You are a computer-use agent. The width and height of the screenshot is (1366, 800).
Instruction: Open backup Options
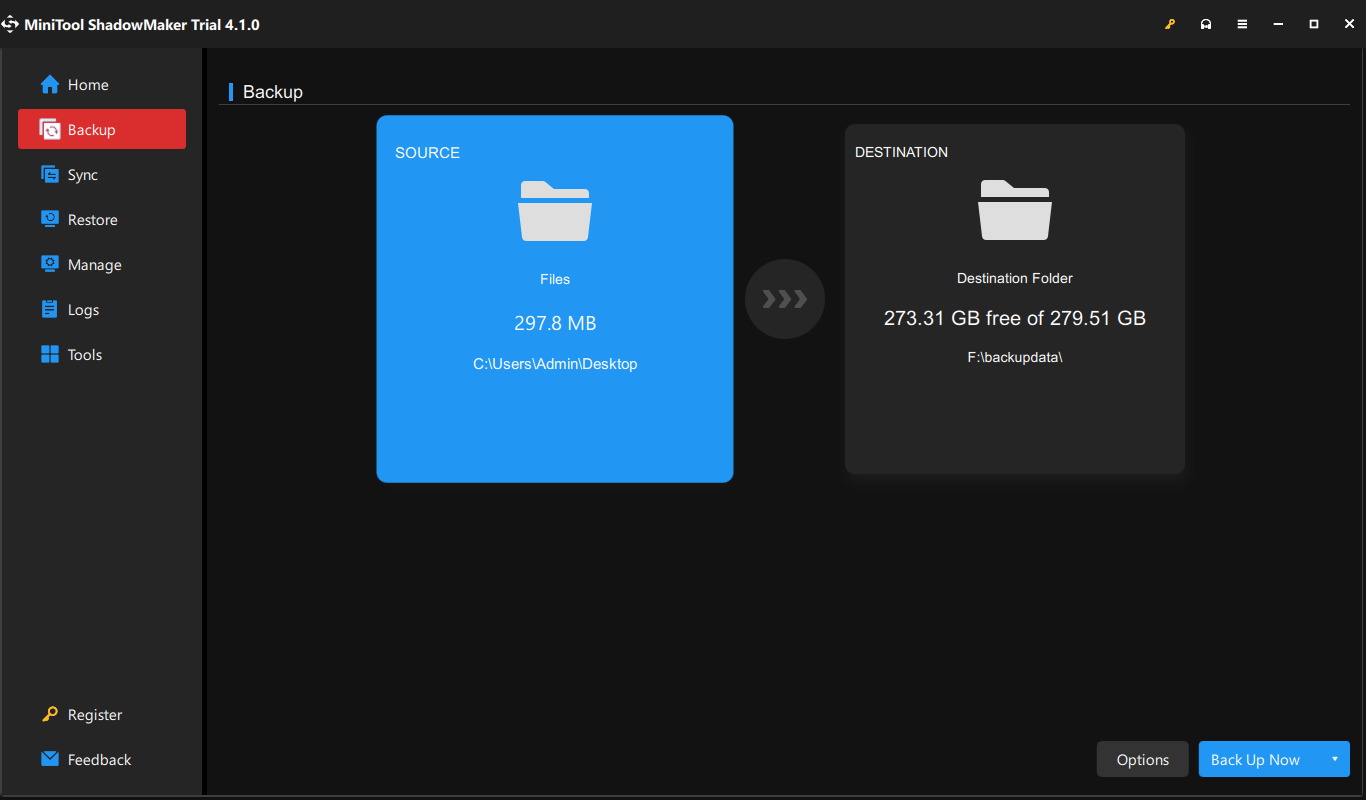point(1142,759)
